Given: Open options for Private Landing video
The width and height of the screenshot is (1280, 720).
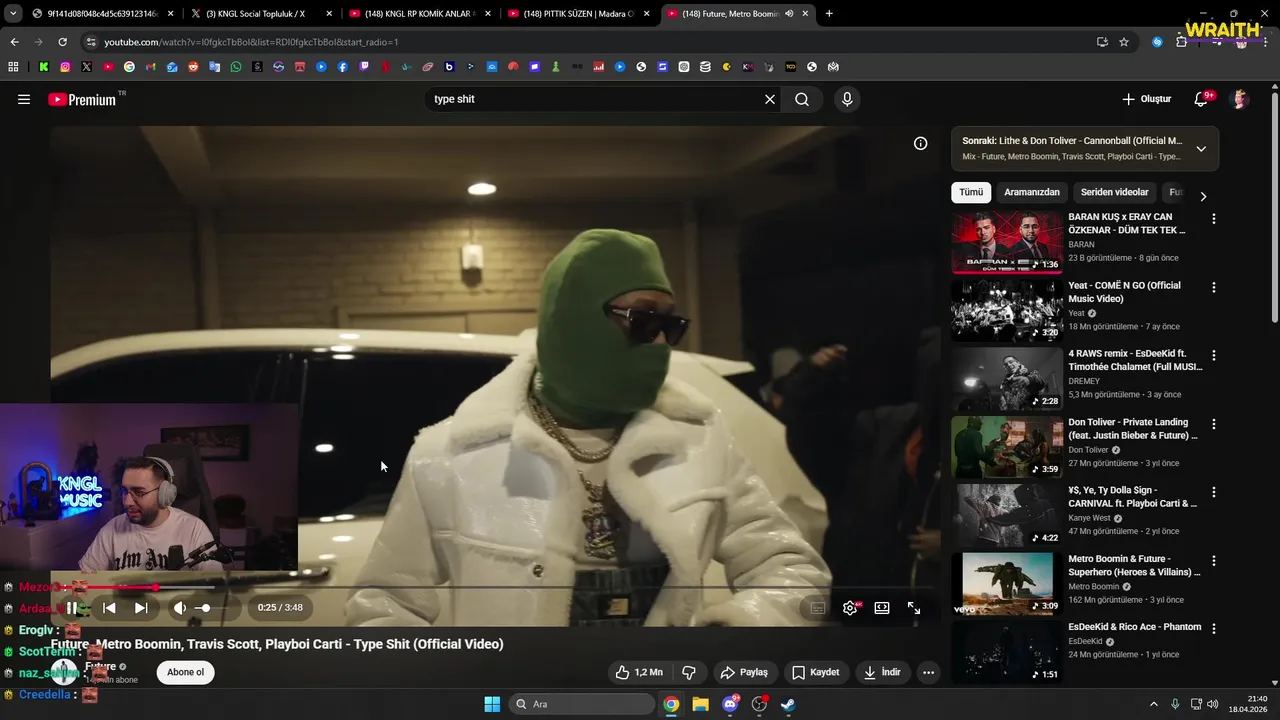Looking at the screenshot, I should 1214,424.
